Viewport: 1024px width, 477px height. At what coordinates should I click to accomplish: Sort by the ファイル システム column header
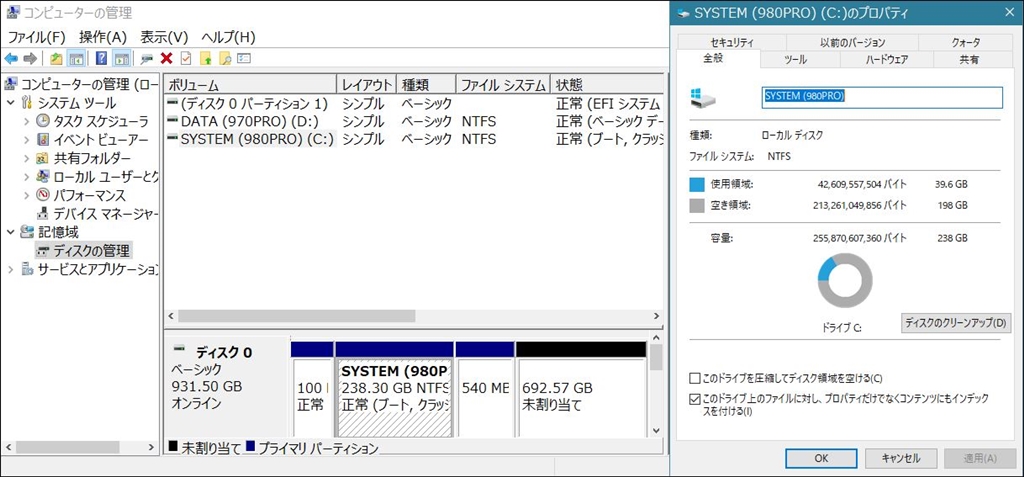click(x=502, y=85)
